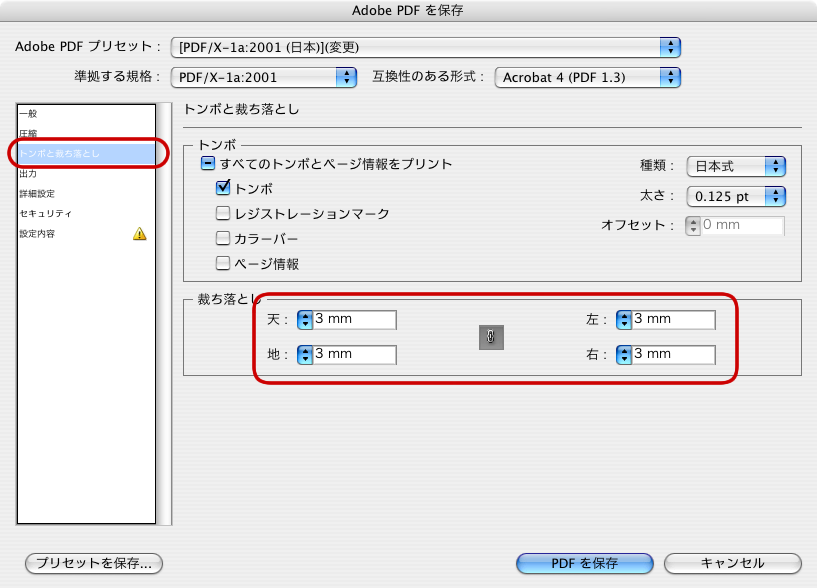Open the Adobe PDF プリセット dropdown
This screenshot has height=588, width=817.
[426, 47]
